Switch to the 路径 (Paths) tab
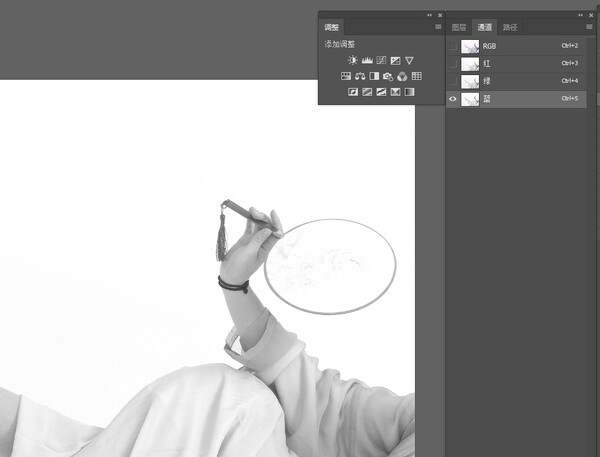This screenshot has height=457, width=600. click(x=510, y=27)
